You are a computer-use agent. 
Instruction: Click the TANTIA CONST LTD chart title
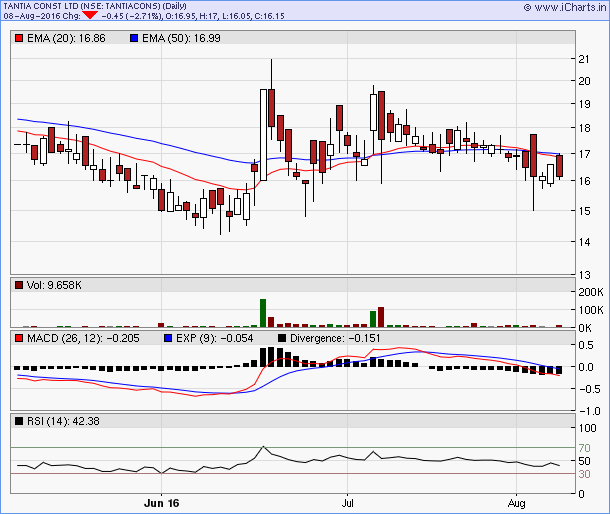(x=95, y=6)
